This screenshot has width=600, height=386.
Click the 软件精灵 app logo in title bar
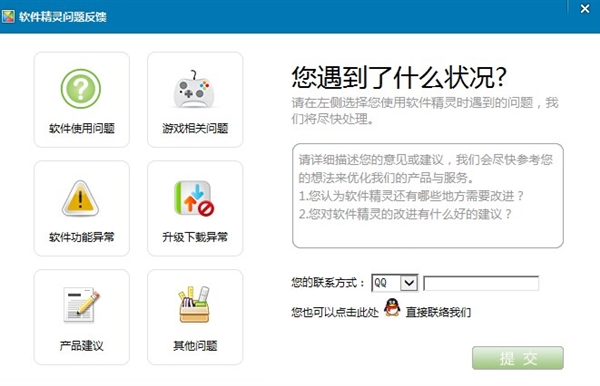pos(8,16)
